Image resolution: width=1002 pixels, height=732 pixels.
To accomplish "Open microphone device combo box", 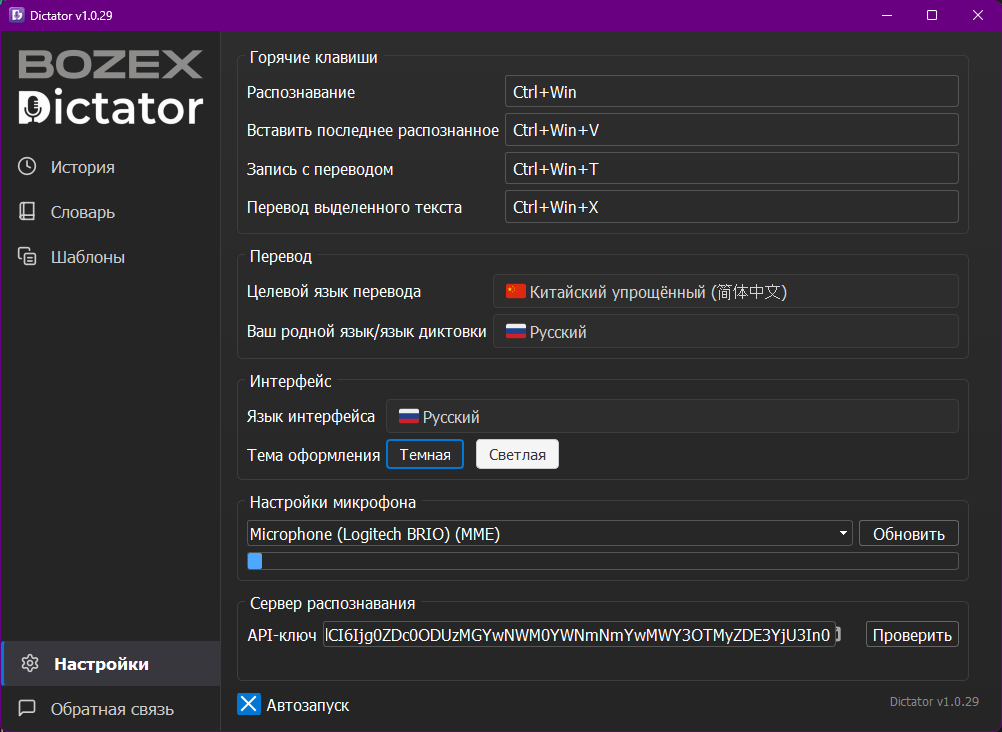I will click(x=550, y=533).
